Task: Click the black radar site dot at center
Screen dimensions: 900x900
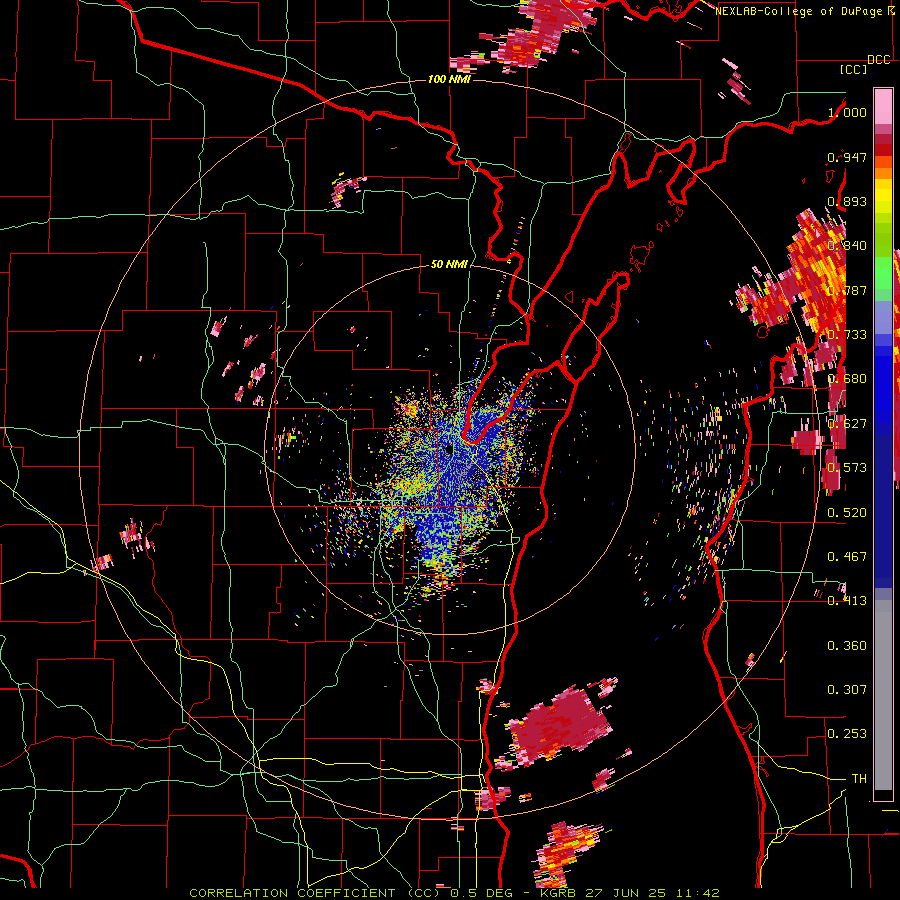Action: point(449,449)
